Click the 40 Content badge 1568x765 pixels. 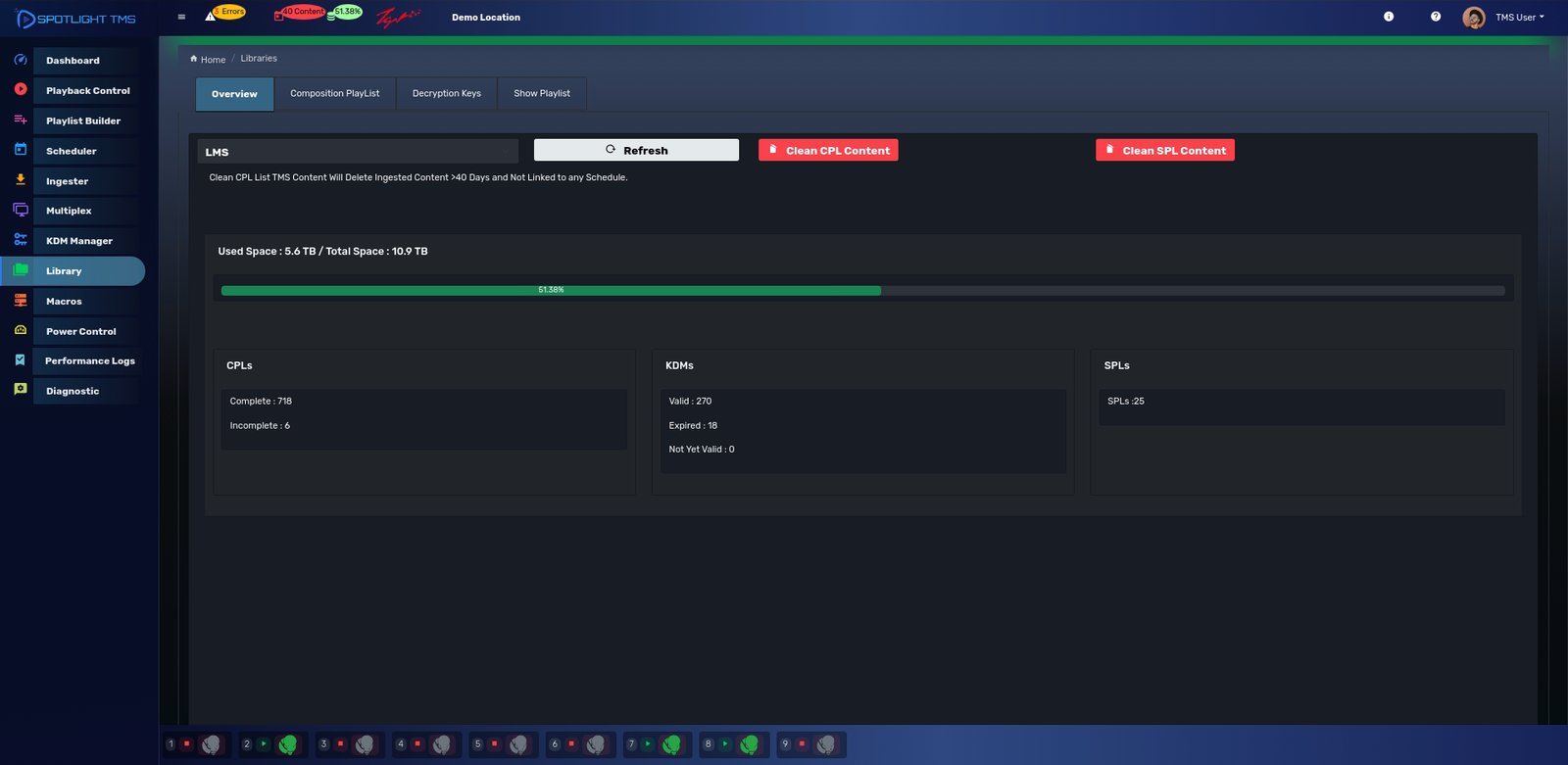point(301,12)
